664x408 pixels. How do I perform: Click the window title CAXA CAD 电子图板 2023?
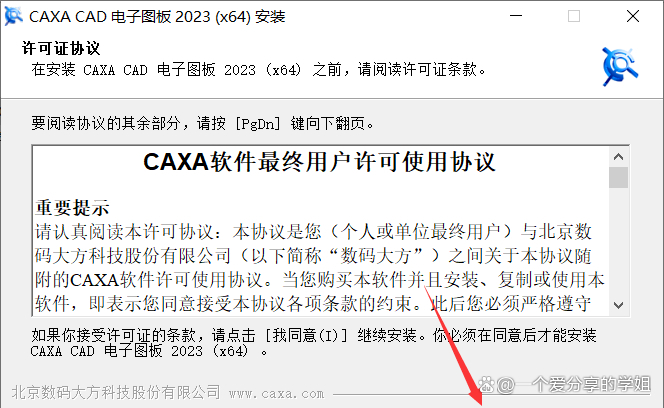point(157,17)
